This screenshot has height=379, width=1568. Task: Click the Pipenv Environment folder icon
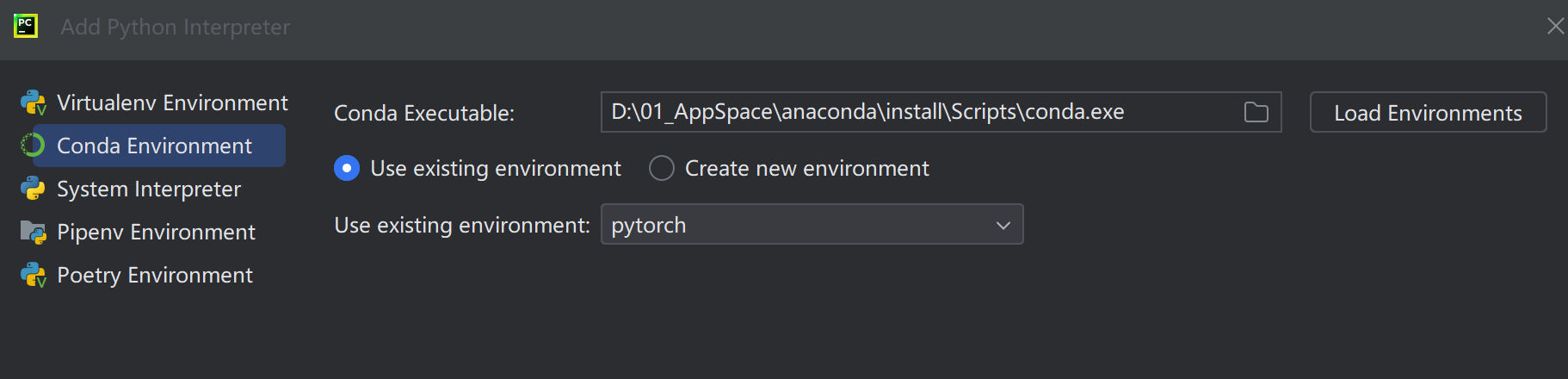pos(34,233)
